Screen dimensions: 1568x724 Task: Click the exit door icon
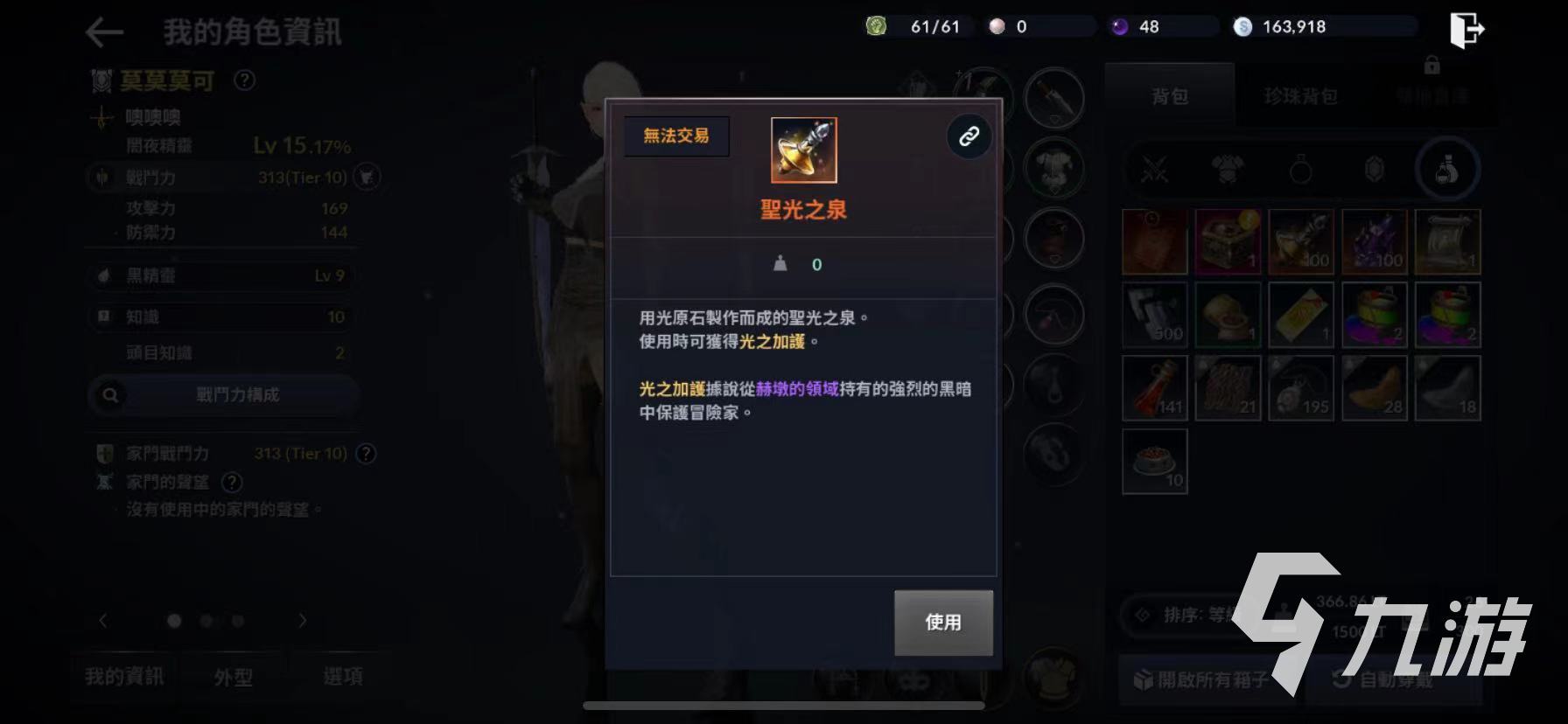1466,30
